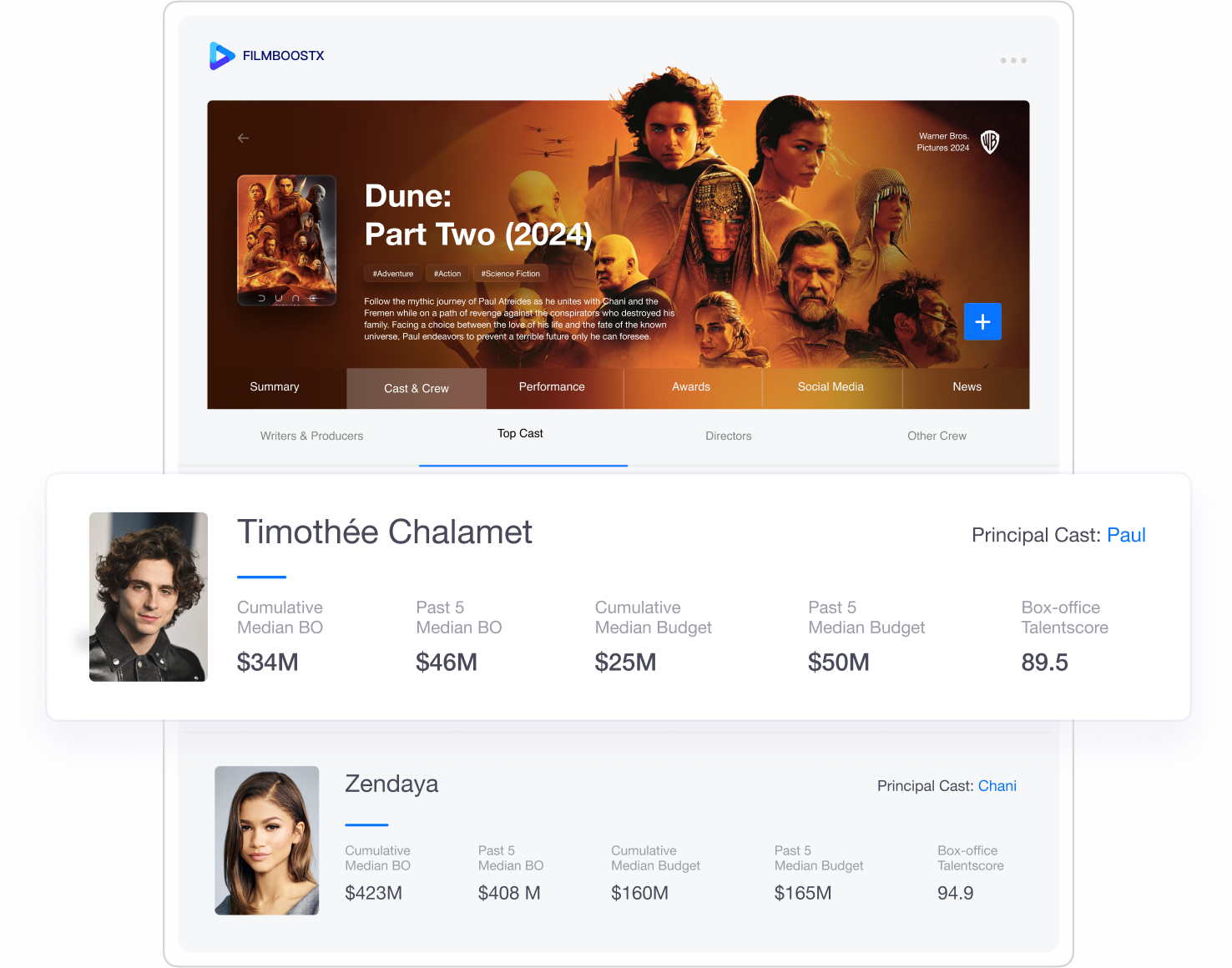Select the #Science Fiction genre tag
Screen dimensions: 1232x968
[x=511, y=274]
